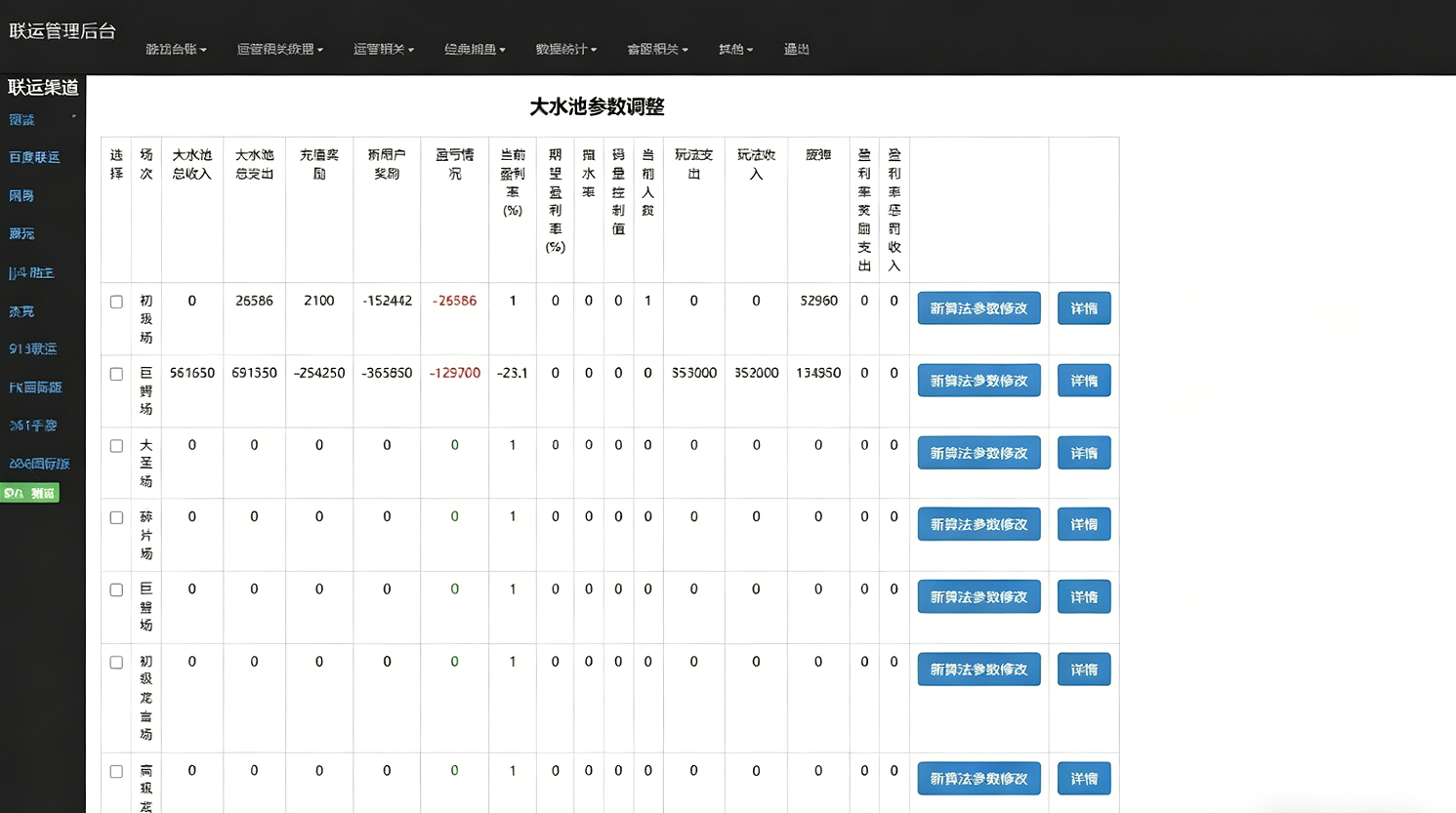Click 退出 to log out
This screenshot has width=1456, height=813.
(x=796, y=49)
